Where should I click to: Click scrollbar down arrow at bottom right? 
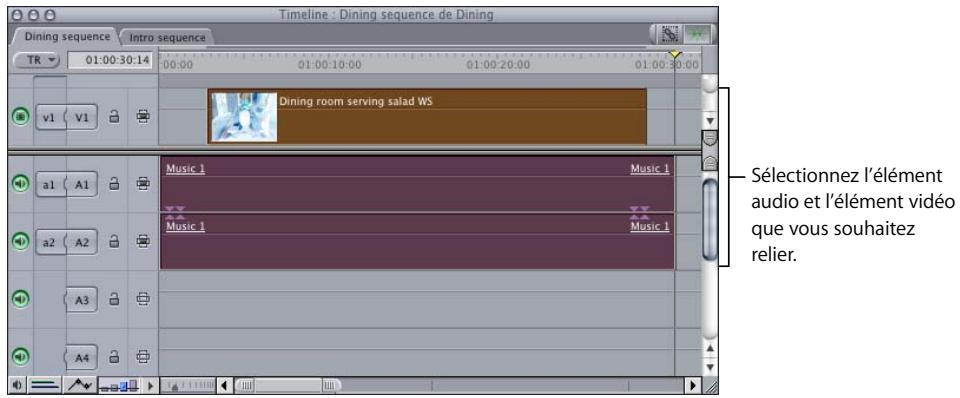click(x=710, y=367)
